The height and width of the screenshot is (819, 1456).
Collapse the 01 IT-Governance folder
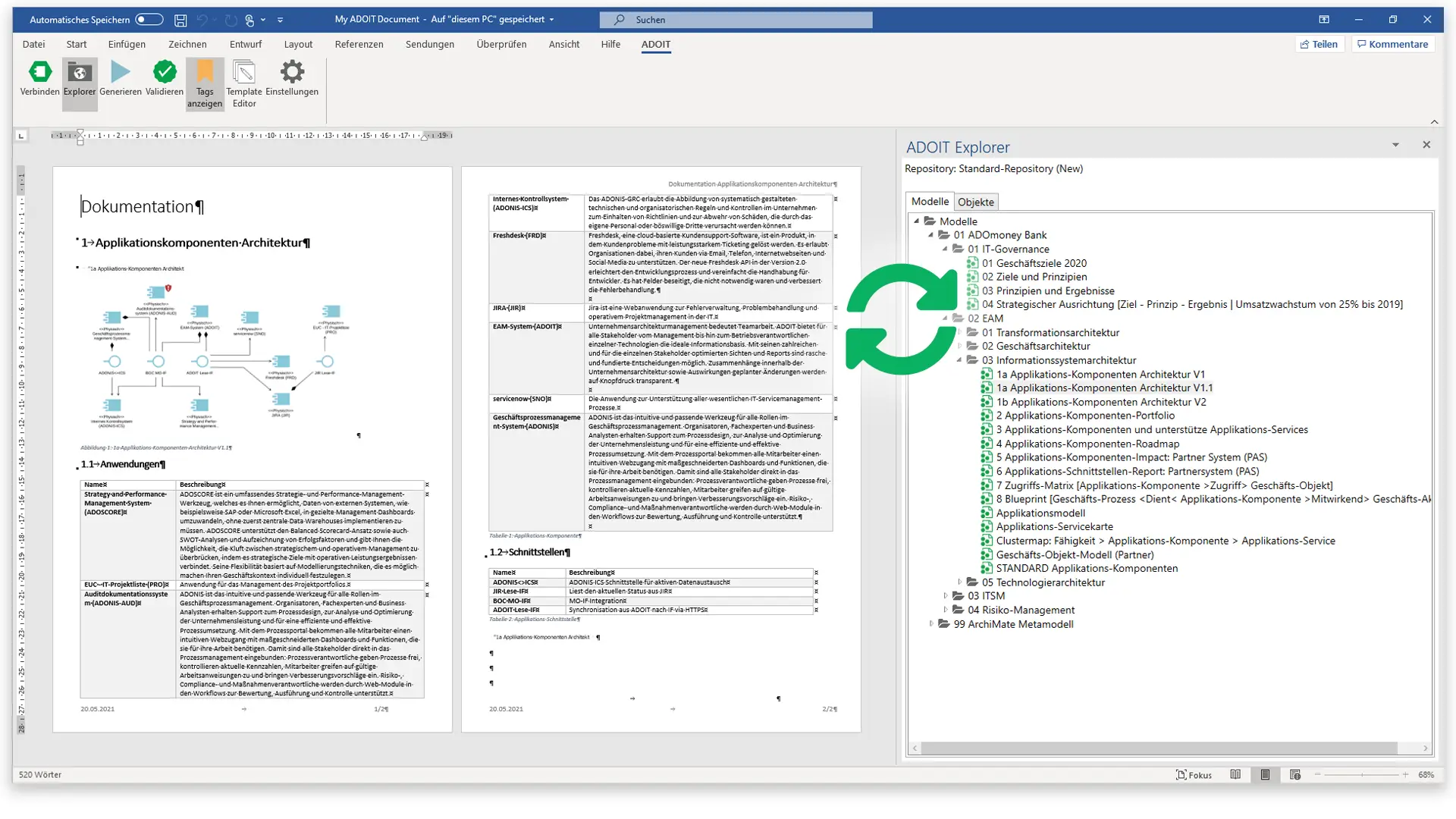click(945, 249)
